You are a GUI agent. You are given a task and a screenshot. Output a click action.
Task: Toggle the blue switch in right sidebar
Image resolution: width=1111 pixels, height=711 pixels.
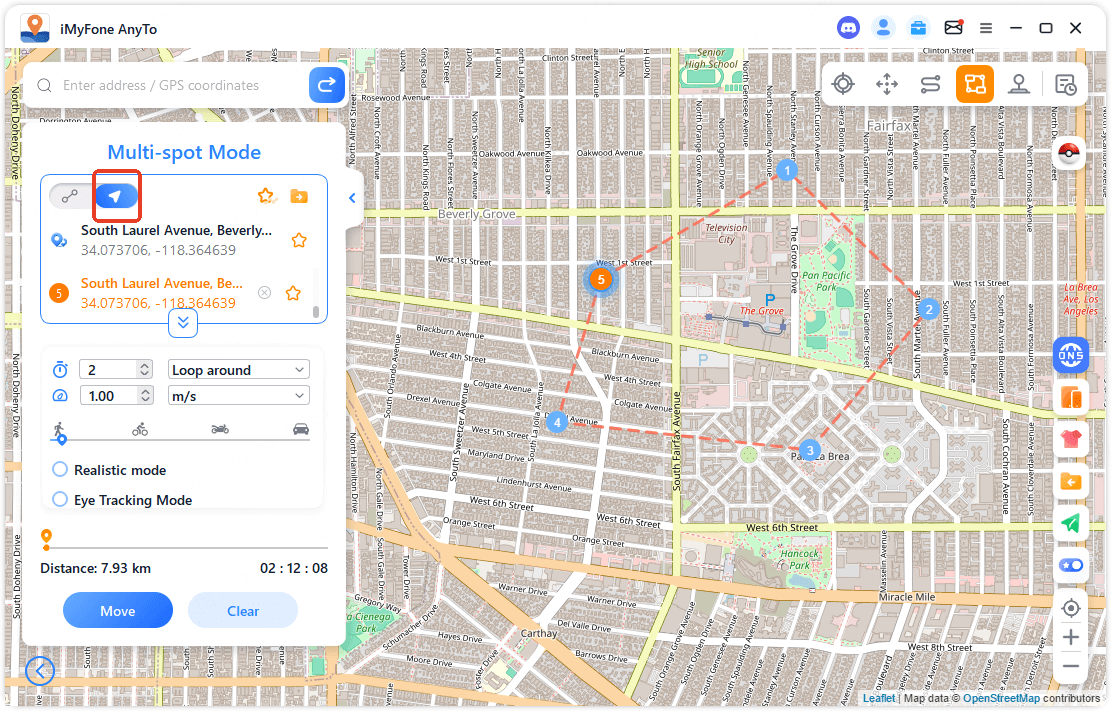tap(1071, 565)
